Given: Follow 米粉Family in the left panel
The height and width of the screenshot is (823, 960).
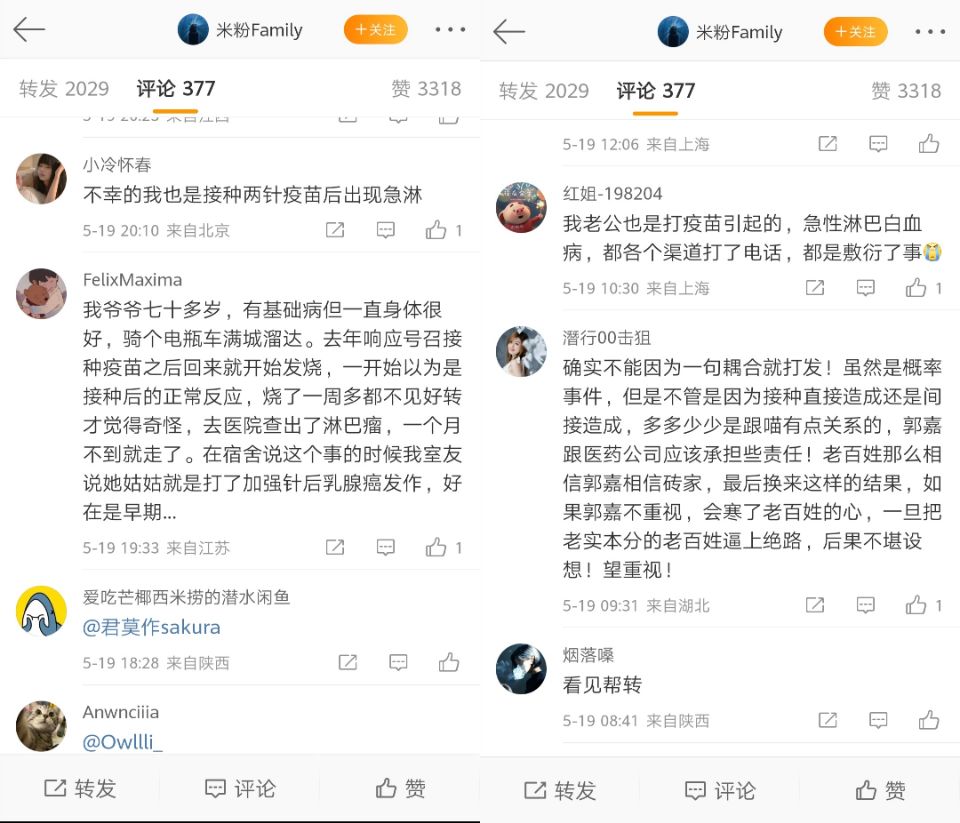Looking at the screenshot, I should pos(375,29).
